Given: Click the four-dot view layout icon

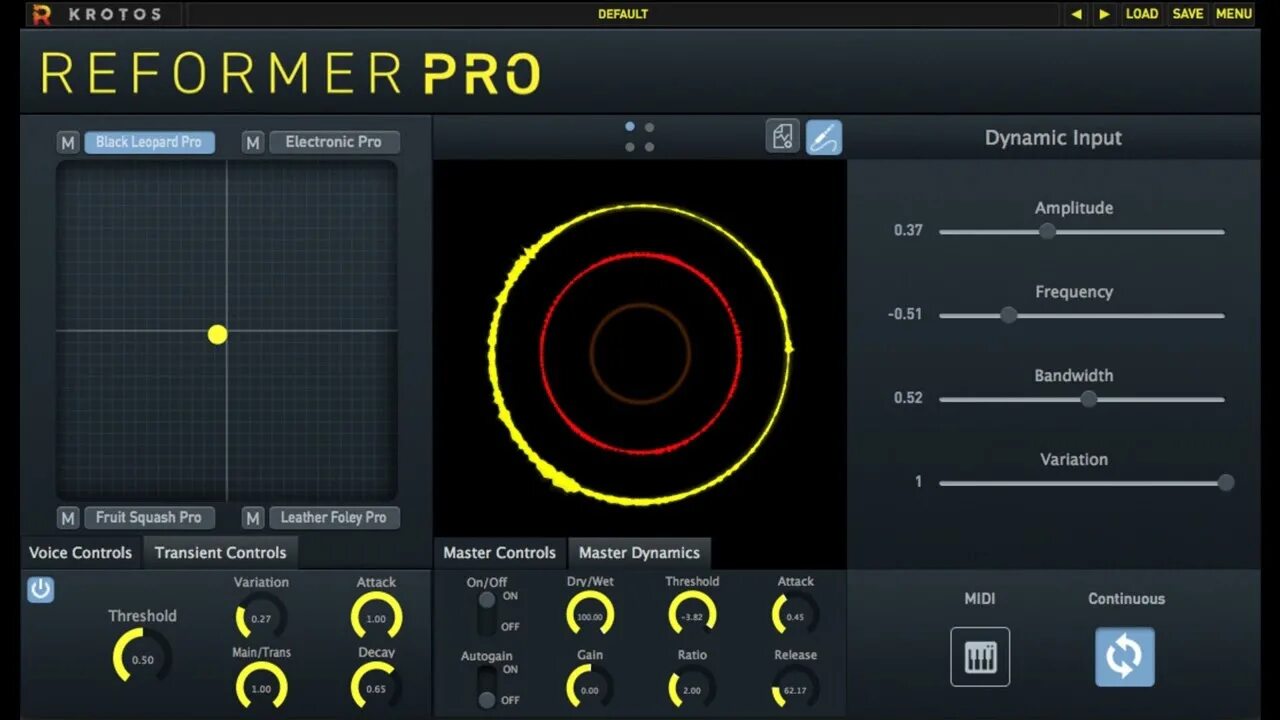Looking at the screenshot, I should (639, 137).
